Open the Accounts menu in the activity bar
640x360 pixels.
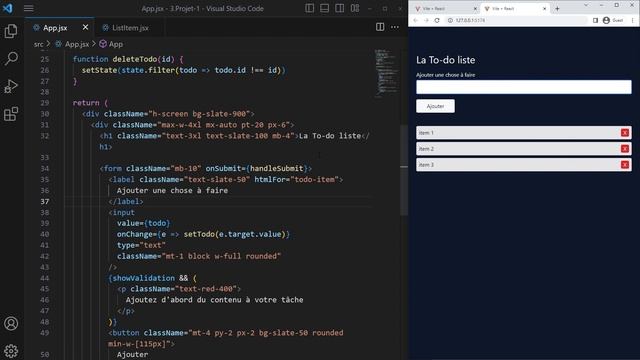point(11,323)
